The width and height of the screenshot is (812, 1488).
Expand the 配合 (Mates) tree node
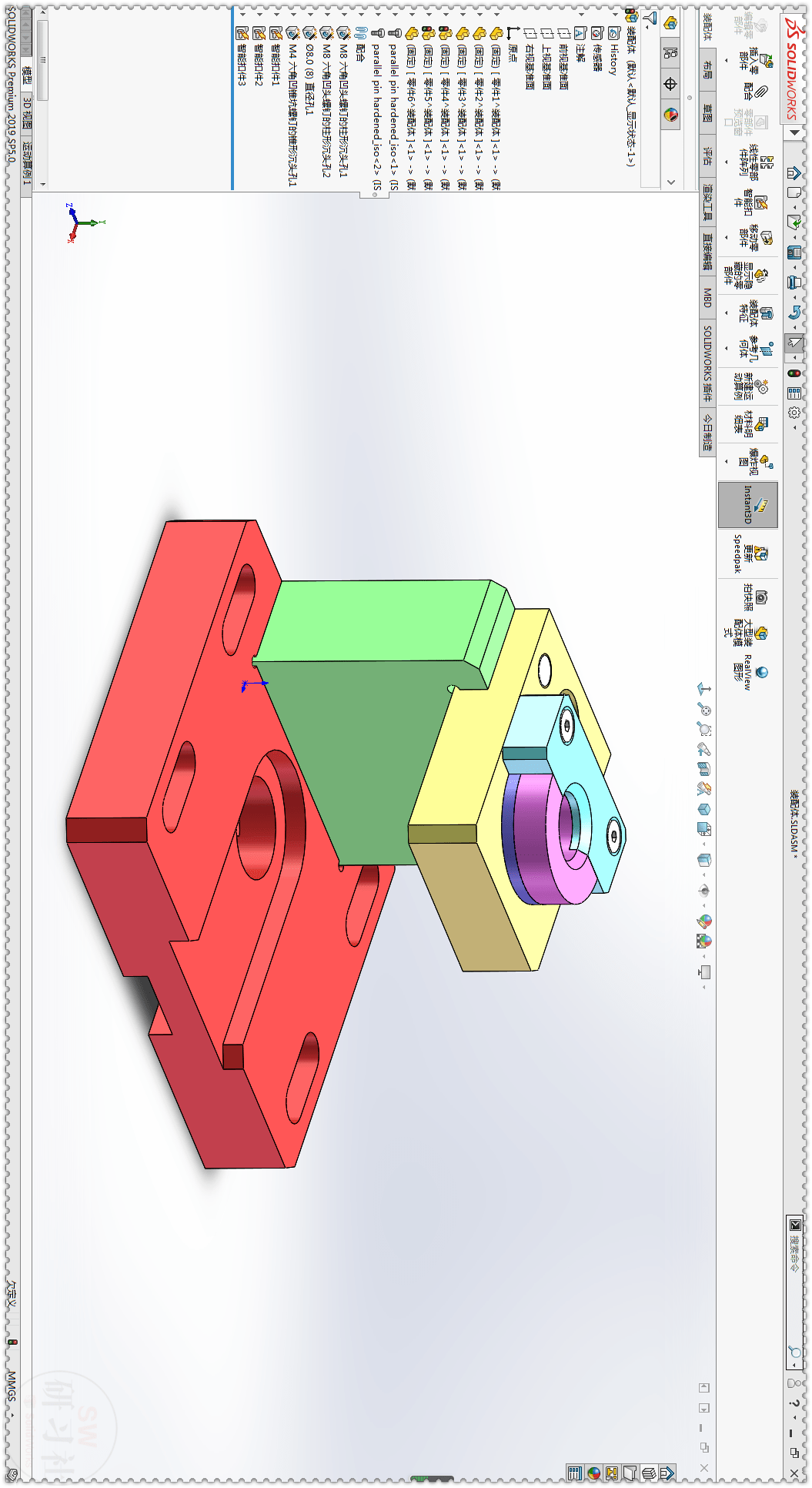[360, 14]
